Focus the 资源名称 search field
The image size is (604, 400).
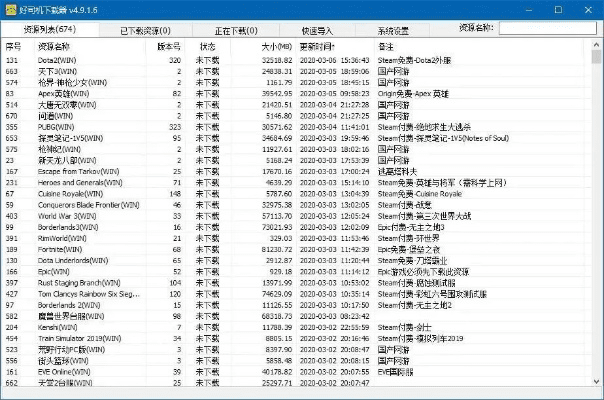(548, 28)
